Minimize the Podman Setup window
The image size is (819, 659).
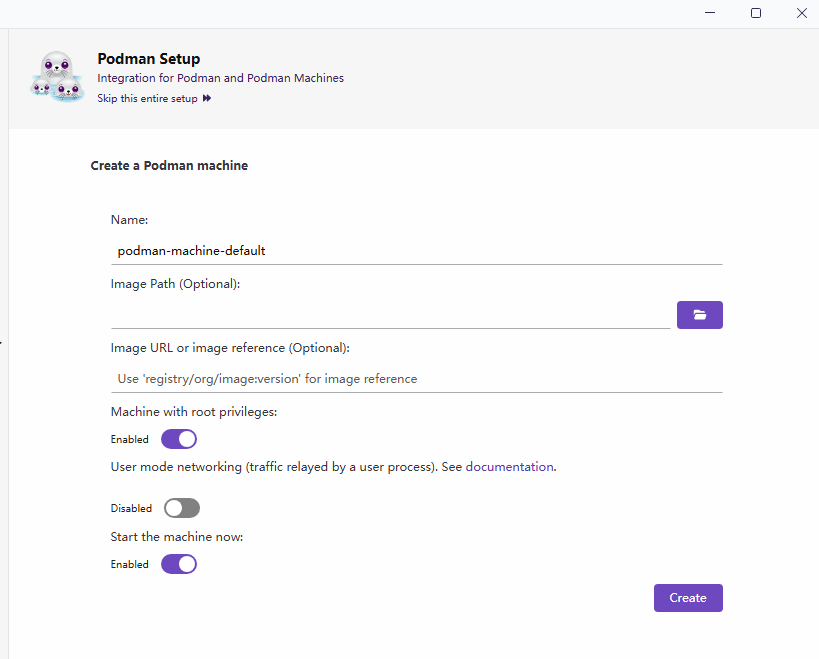pos(709,13)
